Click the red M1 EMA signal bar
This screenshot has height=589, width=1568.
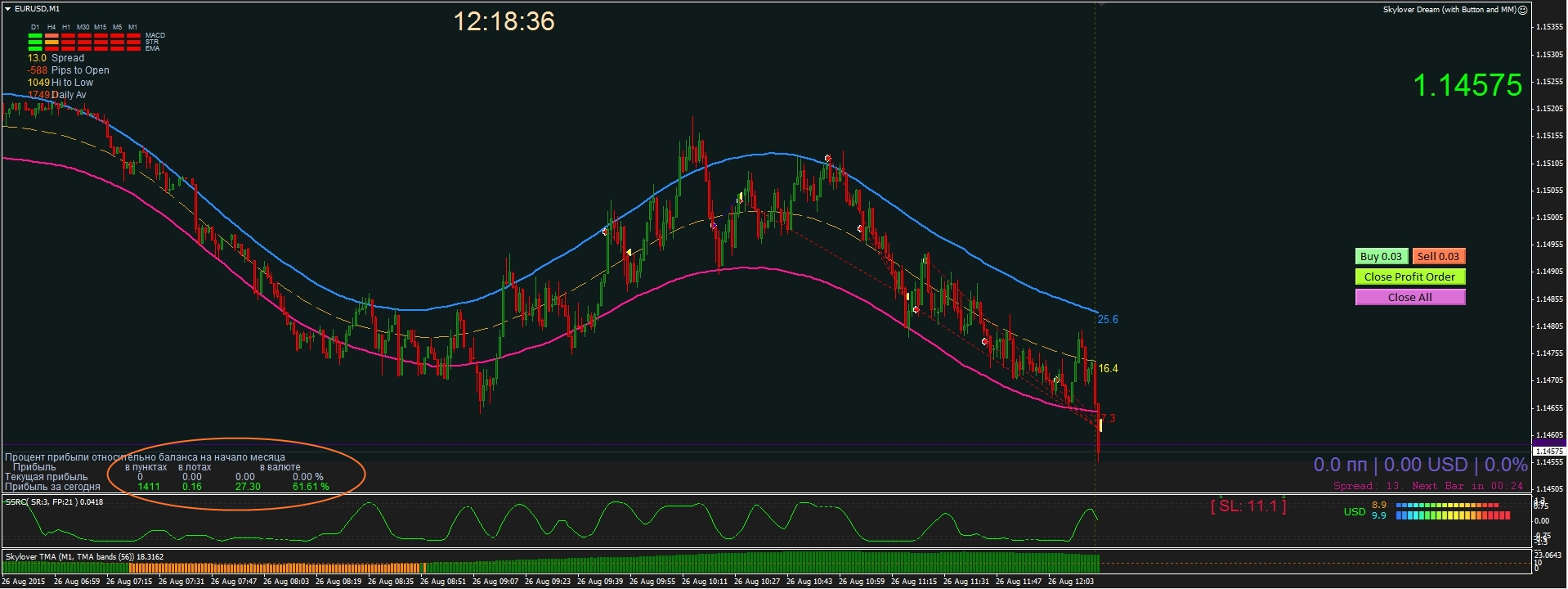[133, 49]
